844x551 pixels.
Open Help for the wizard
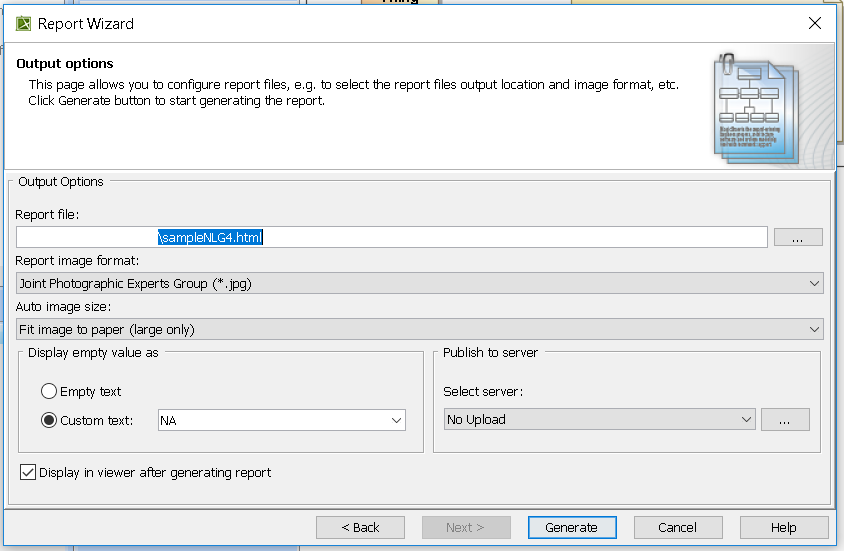coord(783,527)
